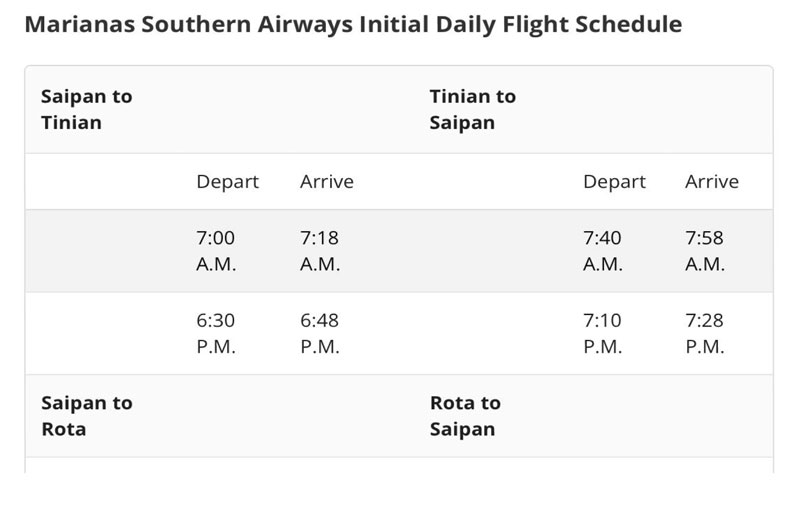
Task: Select the Tinian to Saipan header
Action: point(472,109)
